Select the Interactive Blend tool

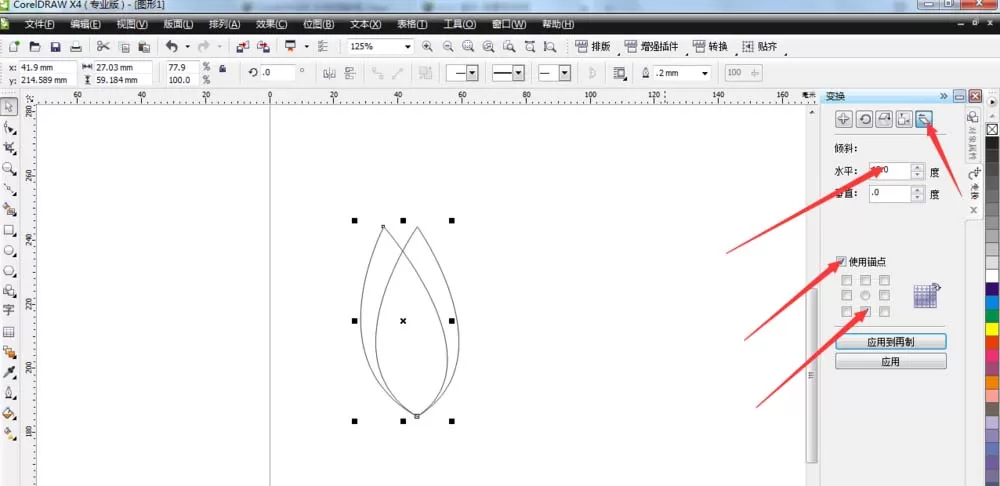point(9,351)
